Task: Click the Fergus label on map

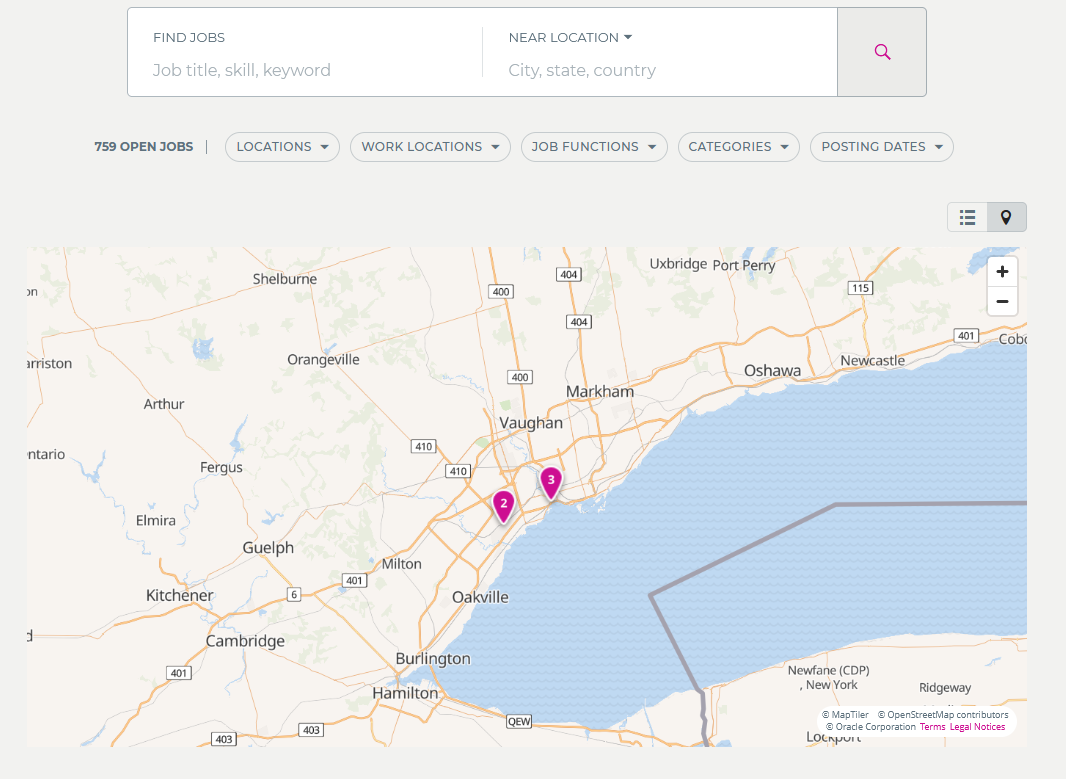Action: (221, 468)
